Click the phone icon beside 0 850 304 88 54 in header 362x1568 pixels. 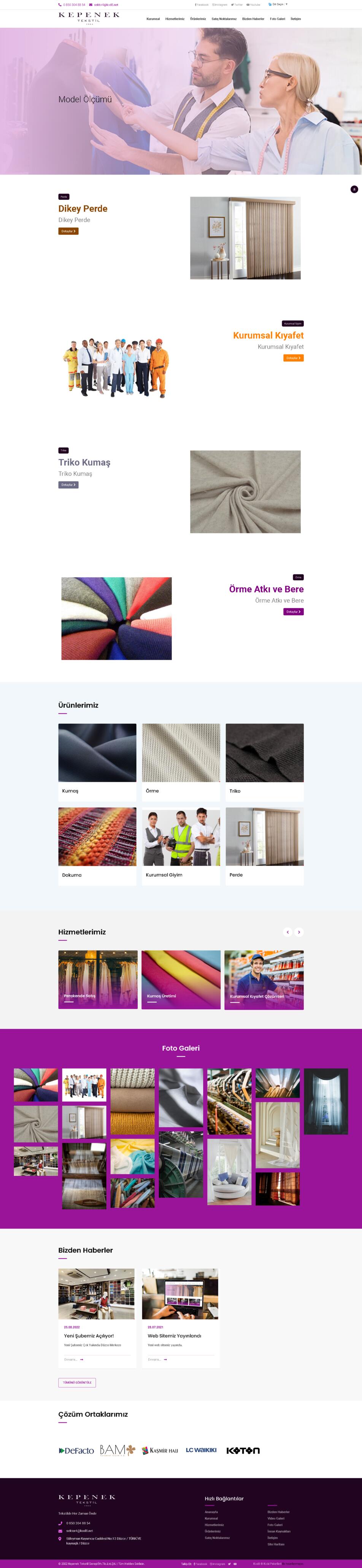[x=60, y=4]
